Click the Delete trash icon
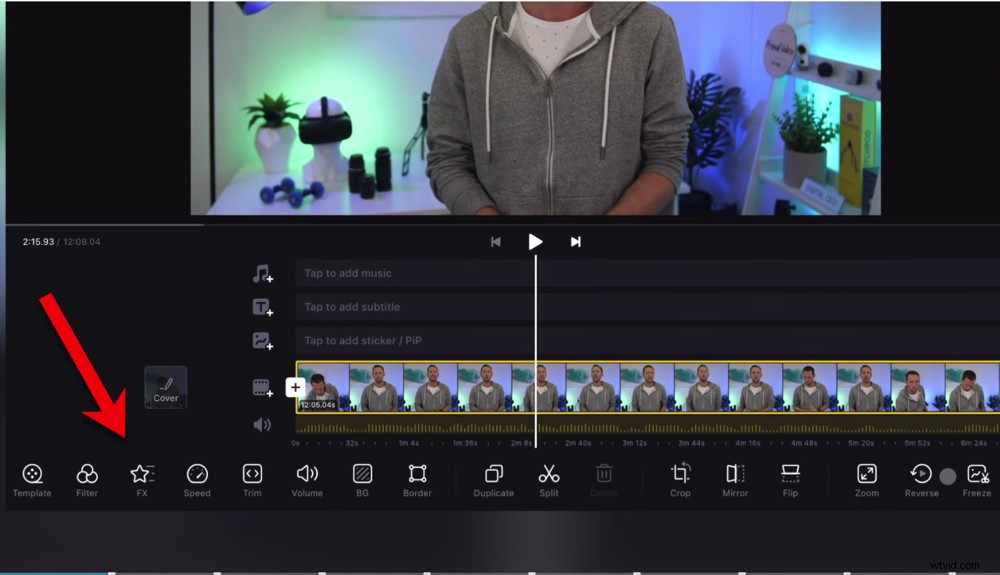Image resolution: width=1000 pixels, height=575 pixels. [604, 480]
